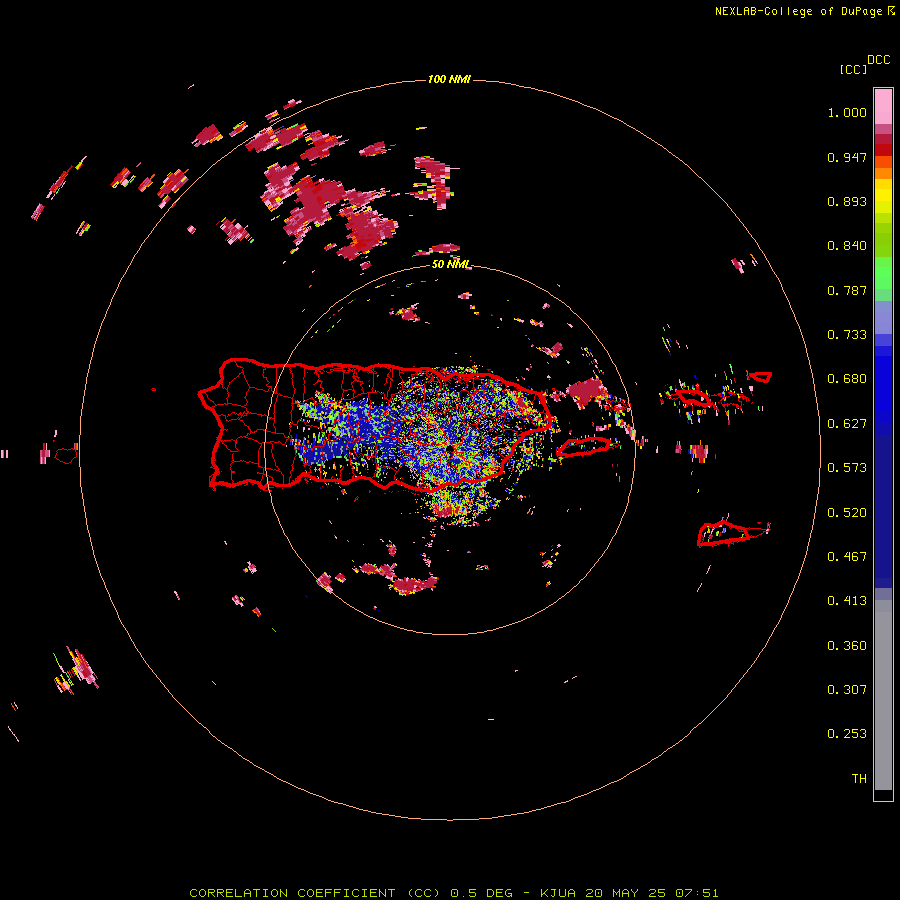900x900 pixels.
Task: Click the 0.787 value on the color scale
Action: tap(847, 290)
